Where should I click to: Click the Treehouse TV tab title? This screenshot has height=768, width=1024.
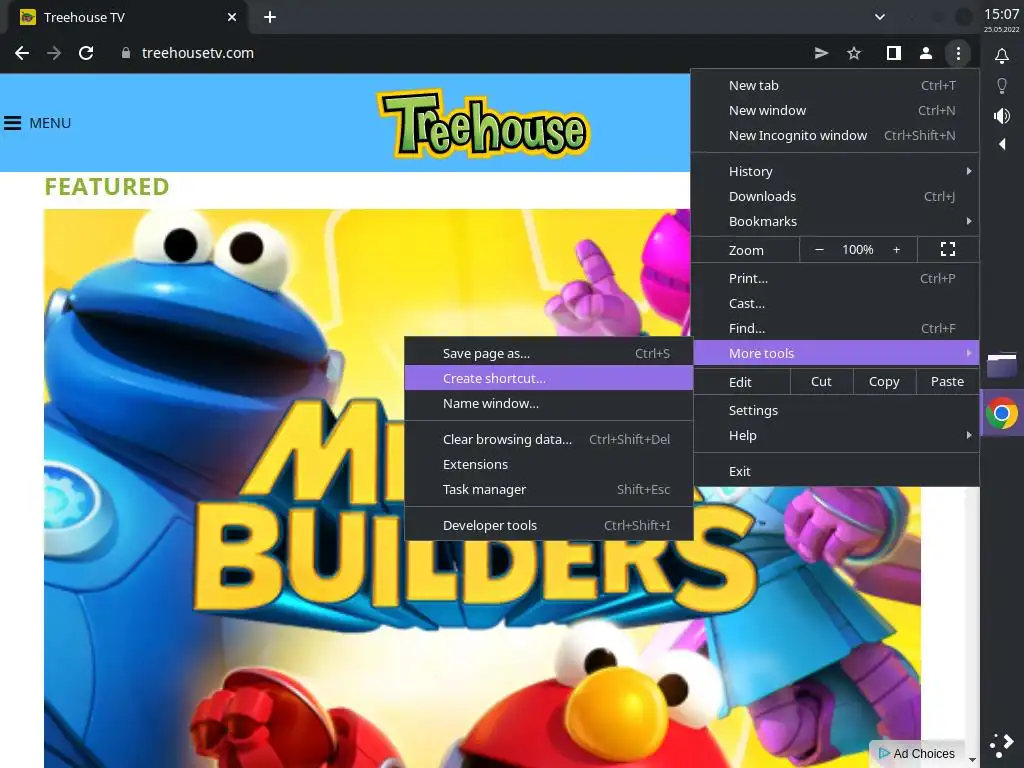(84, 17)
